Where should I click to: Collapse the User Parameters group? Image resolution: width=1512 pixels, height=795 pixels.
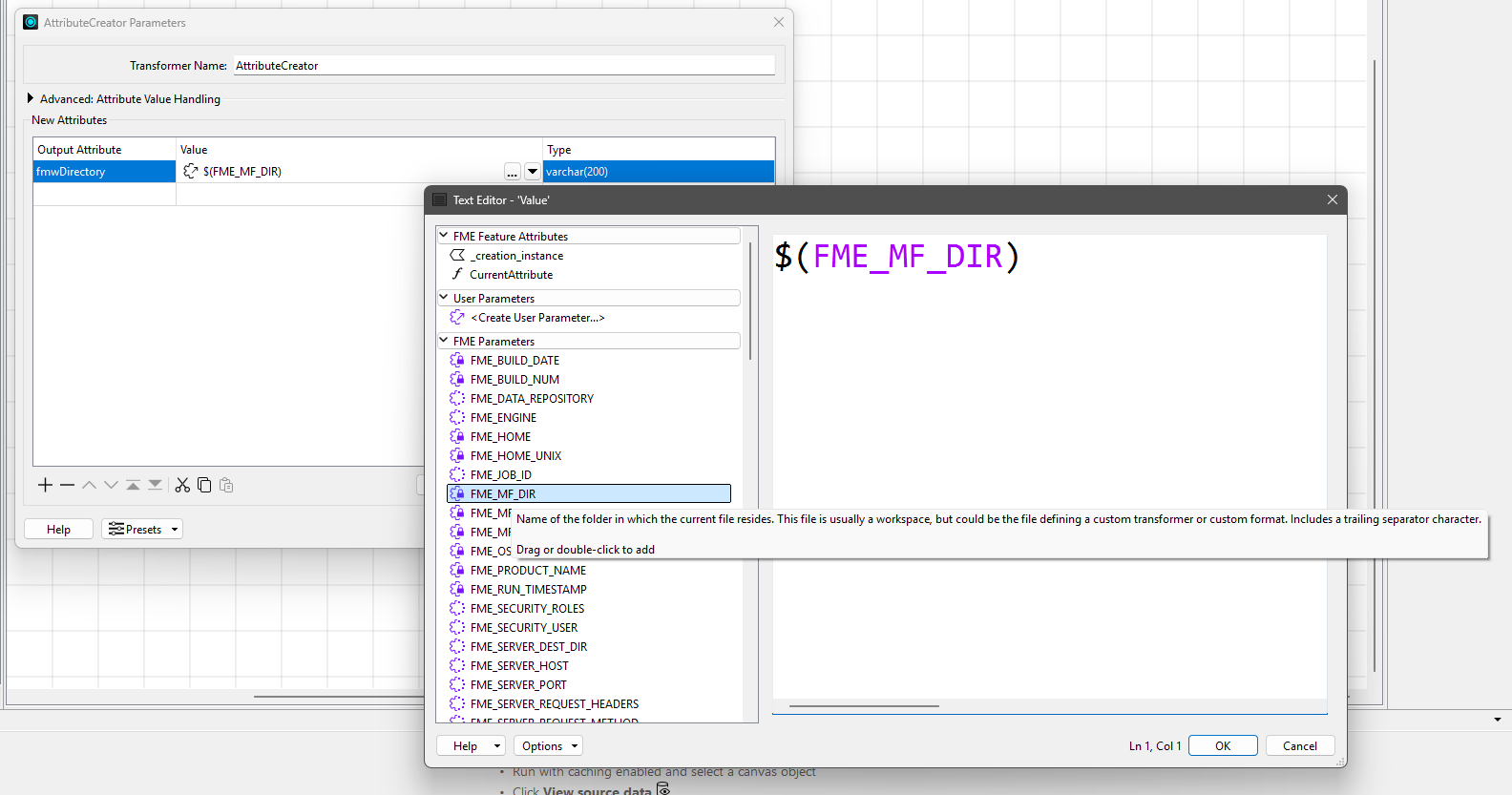pos(444,298)
